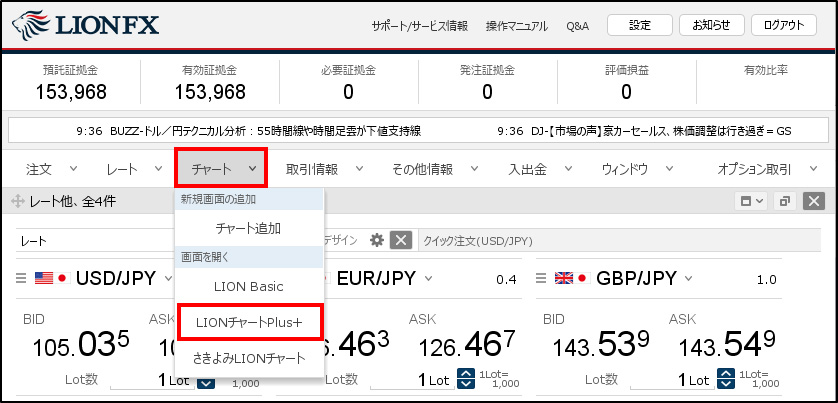Select the レート tab in the panel
838x403 pixels.
coord(34,241)
